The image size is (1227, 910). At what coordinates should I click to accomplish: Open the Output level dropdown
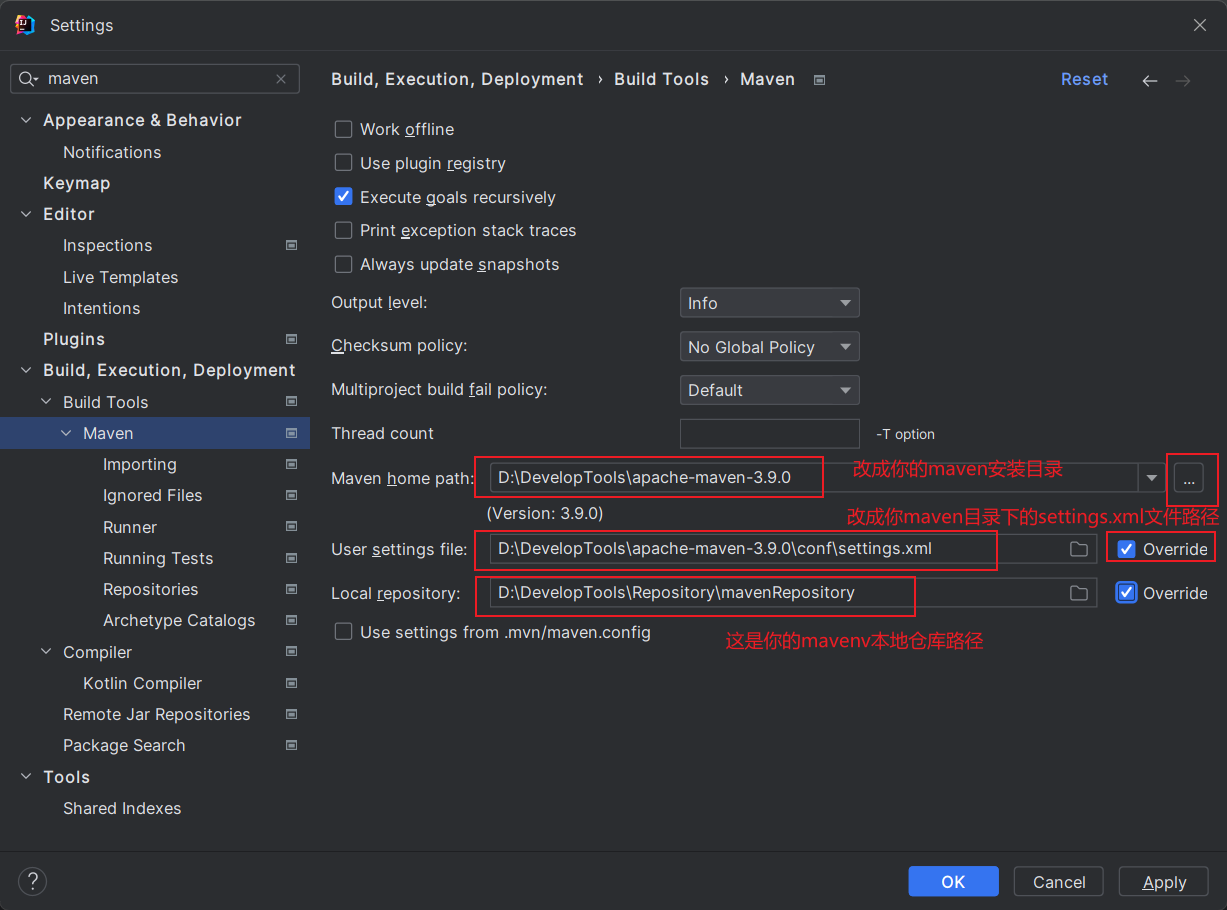click(769, 303)
